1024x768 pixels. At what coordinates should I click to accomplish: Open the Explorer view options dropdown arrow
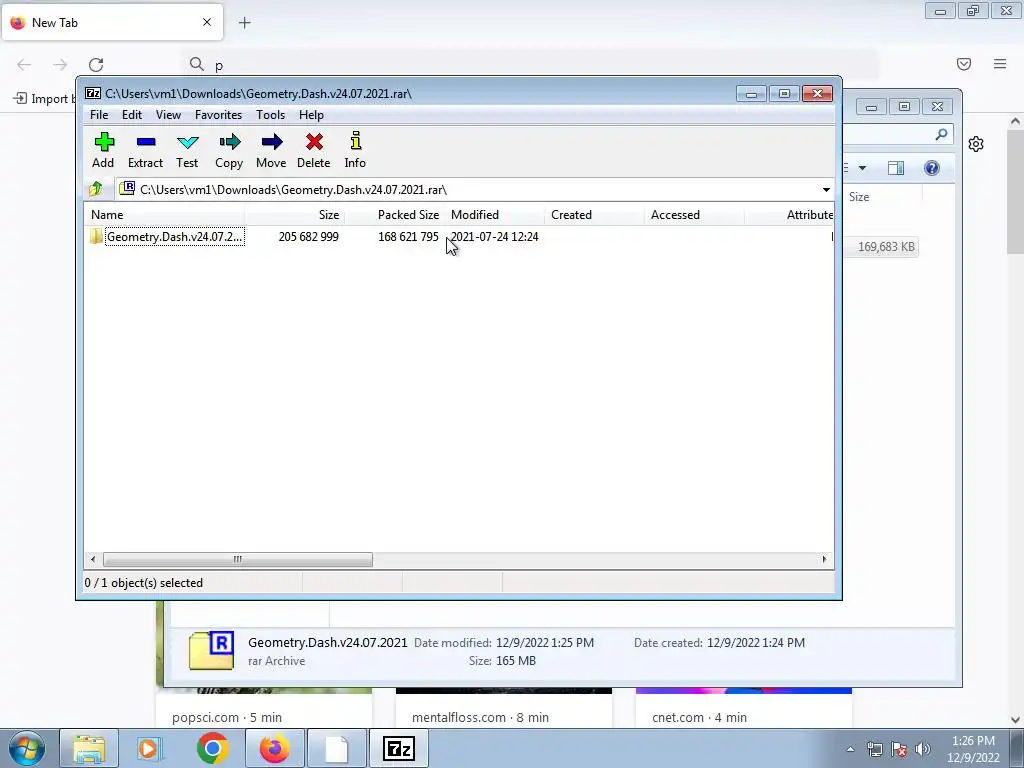(862, 168)
